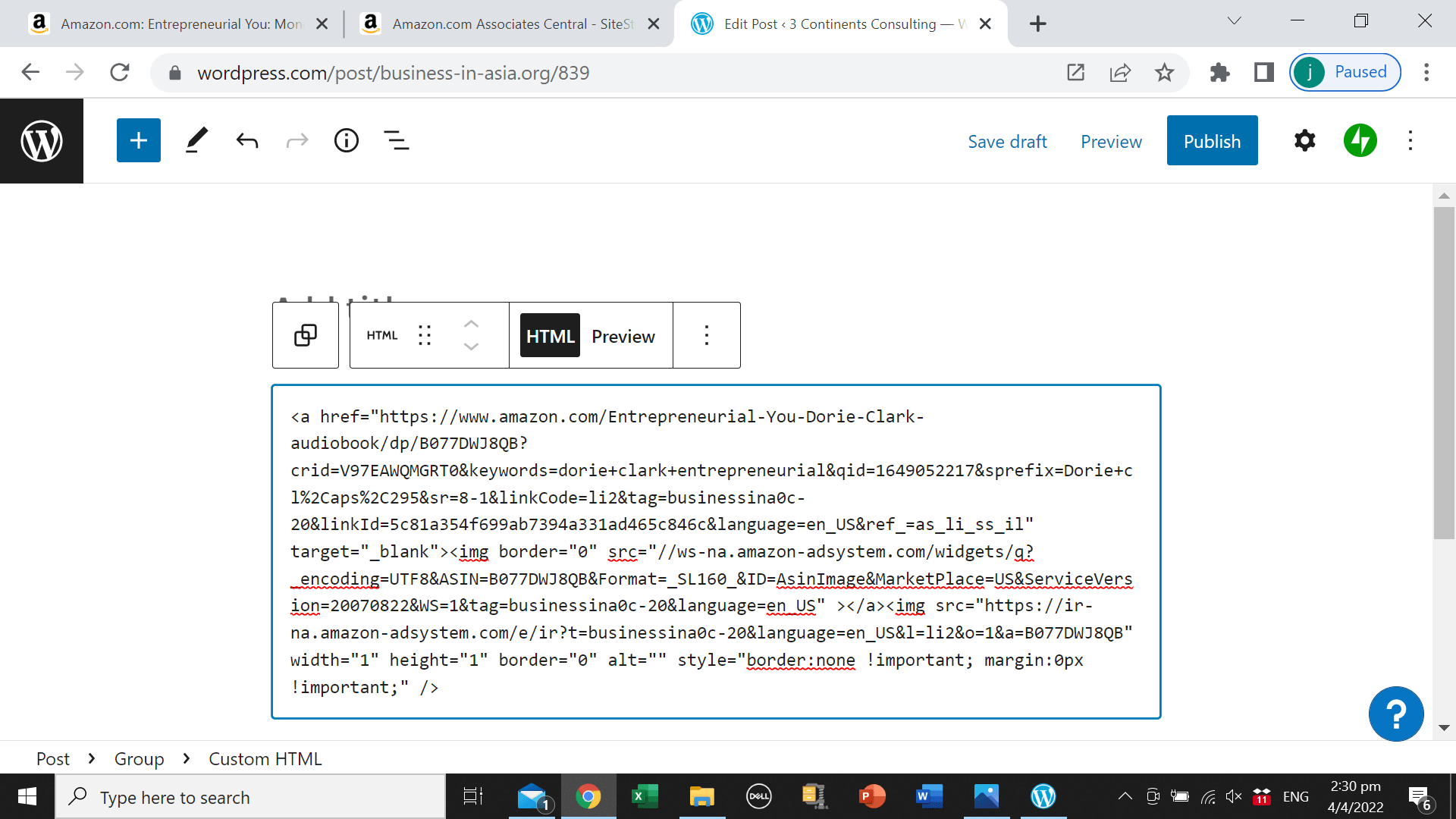Open the List View outline icon
This screenshot has height=819, width=1456.
click(x=396, y=141)
